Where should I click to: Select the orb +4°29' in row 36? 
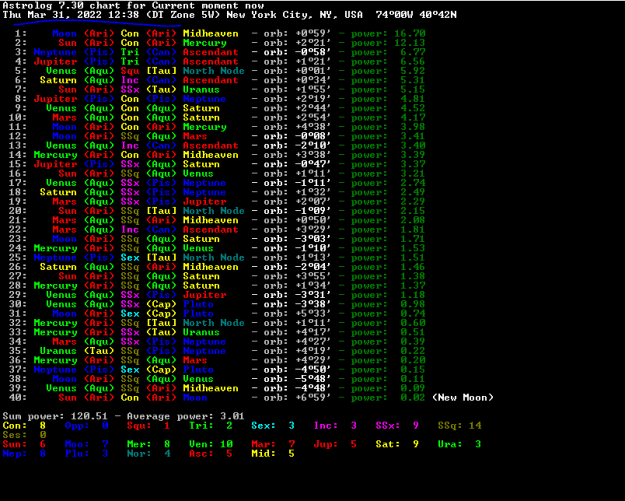313,360
